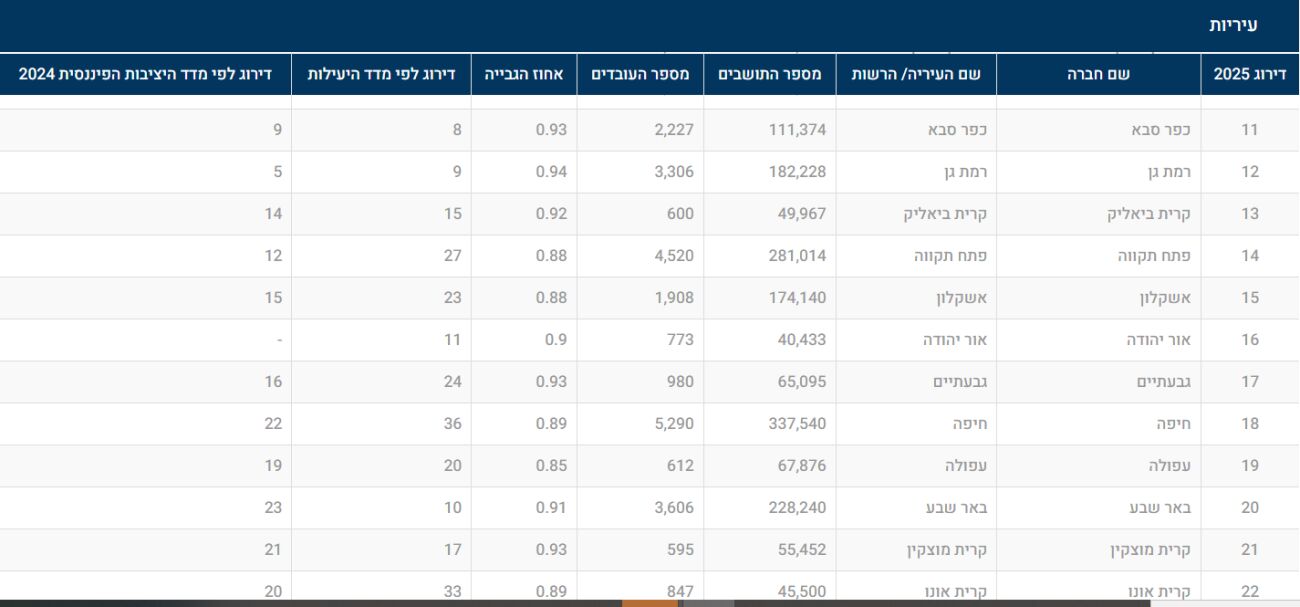Select the 'מספר העובדים' column header
This screenshot has height=607, width=1300.
(x=640, y=74)
